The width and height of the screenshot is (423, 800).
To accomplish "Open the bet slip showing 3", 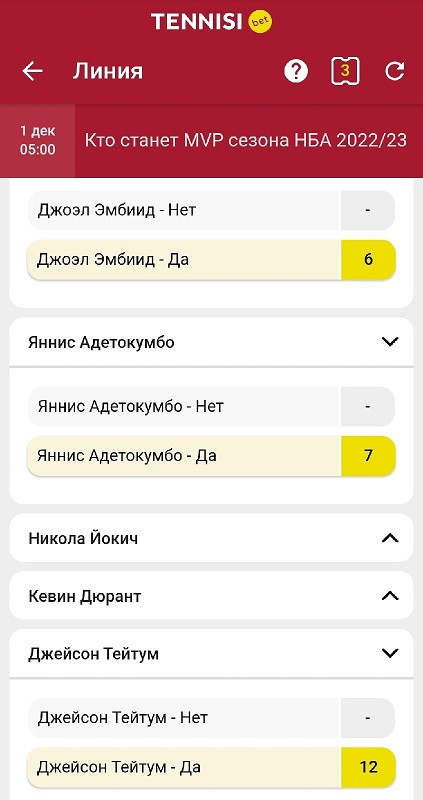I will point(345,71).
